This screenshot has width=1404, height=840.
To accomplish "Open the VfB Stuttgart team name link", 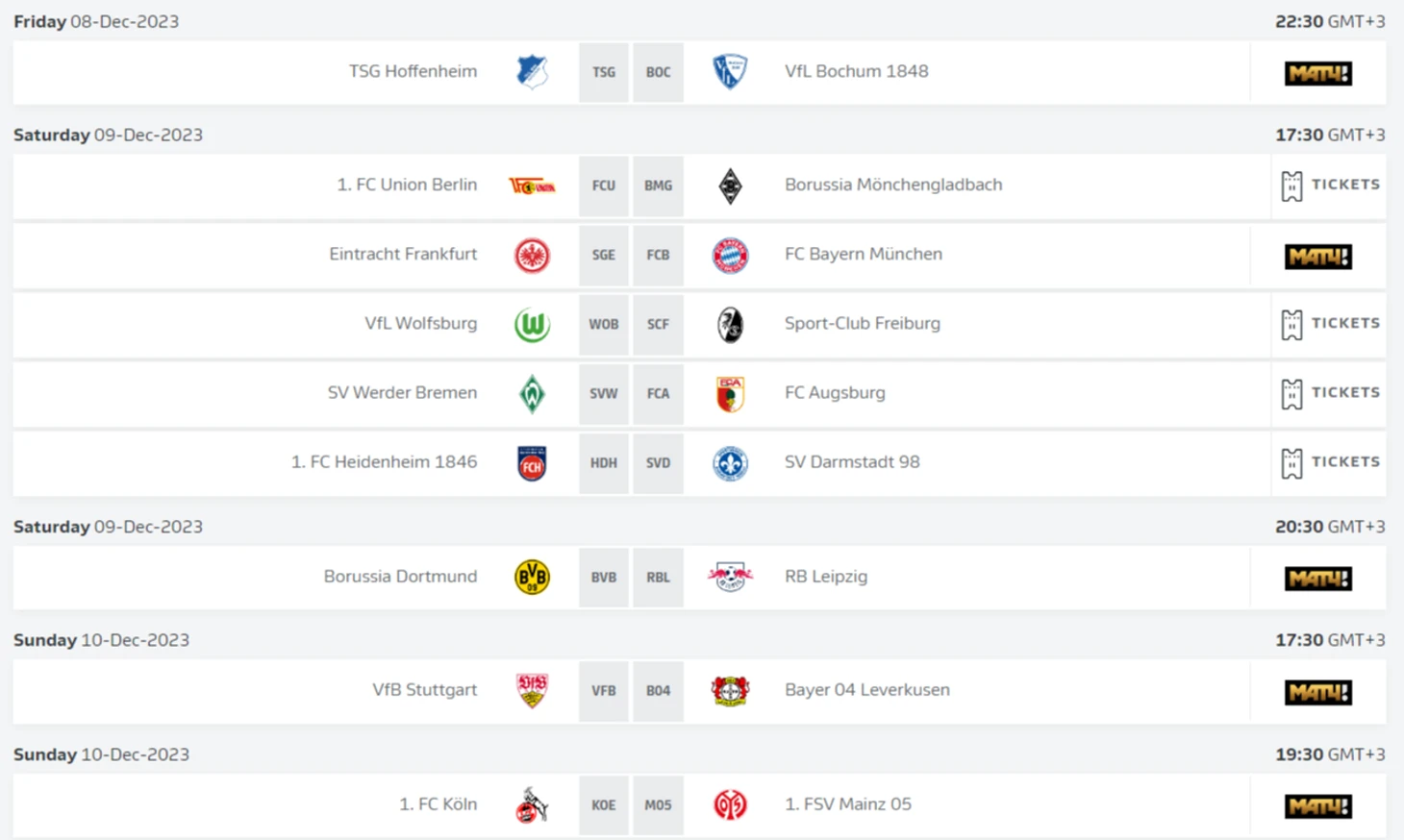I will tap(424, 690).
